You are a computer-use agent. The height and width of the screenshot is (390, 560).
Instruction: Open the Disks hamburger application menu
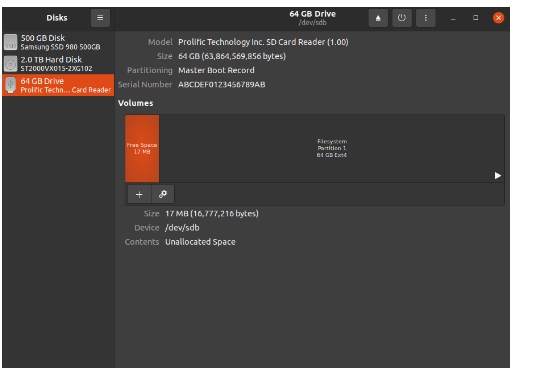[100, 18]
